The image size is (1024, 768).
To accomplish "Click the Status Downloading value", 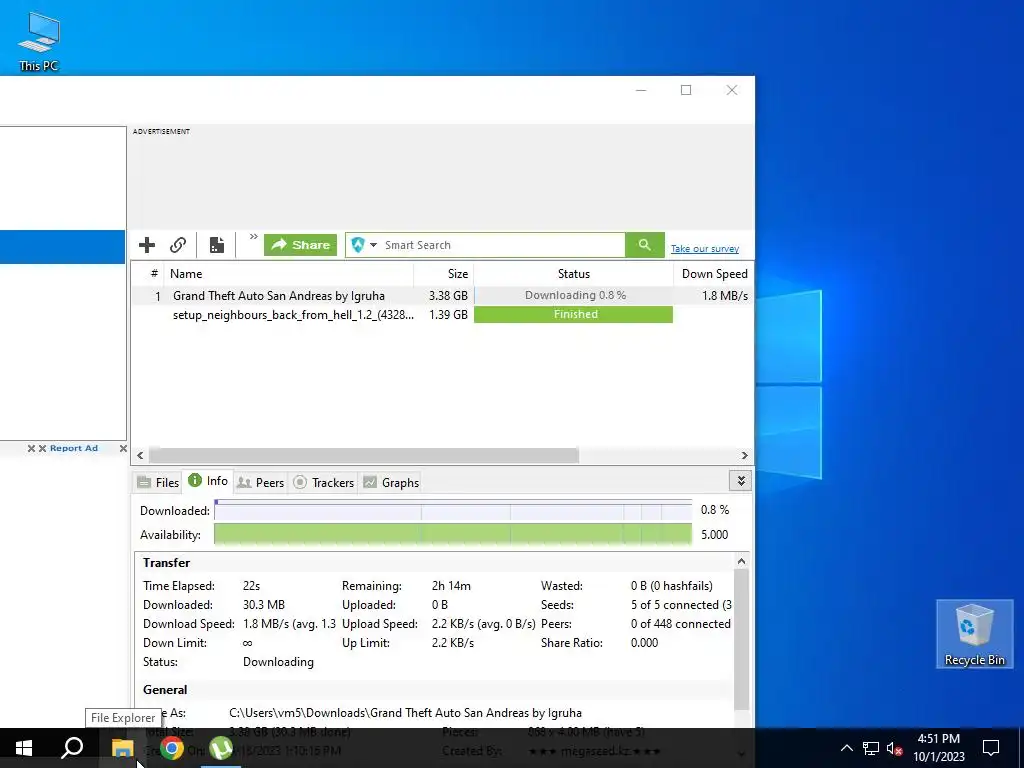I will click(x=278, y=662).
